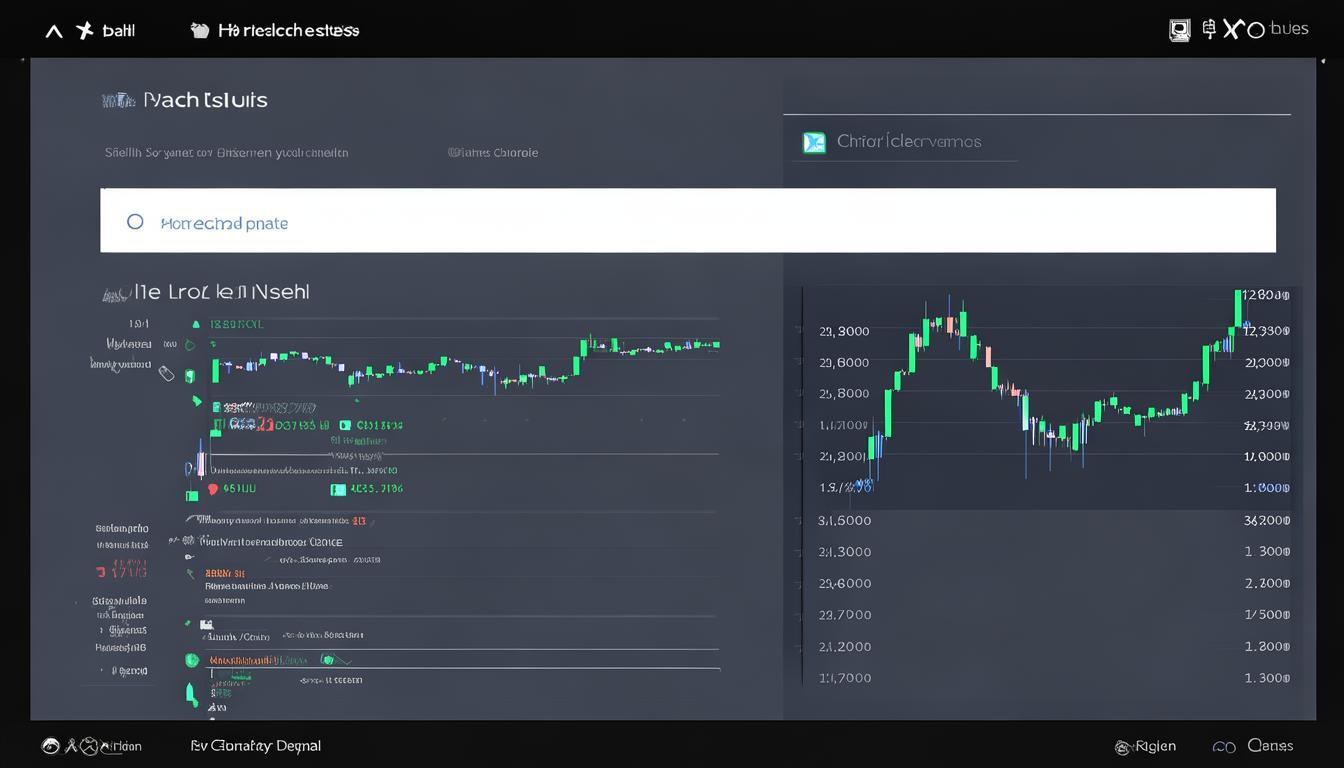The image size is (1344, 768).
Task: Expand the green up-arrow at top of left chart list
Action: point(196,324)
